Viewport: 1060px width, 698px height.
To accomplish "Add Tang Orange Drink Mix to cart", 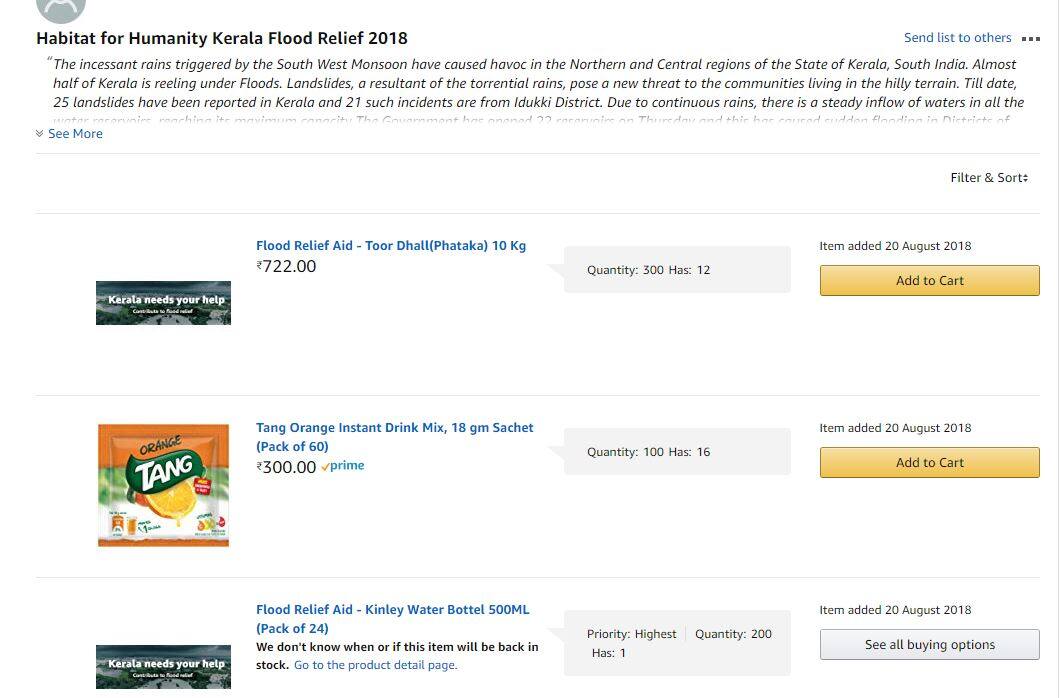I will click(x=929, y=463).
